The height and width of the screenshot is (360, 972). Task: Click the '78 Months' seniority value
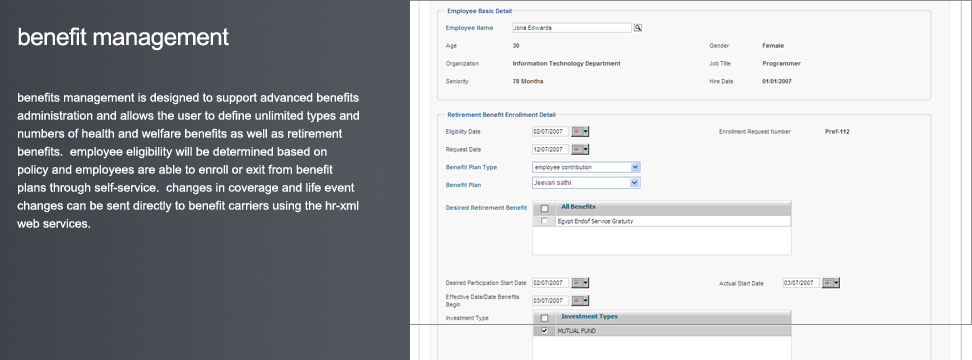pos(528,81)
